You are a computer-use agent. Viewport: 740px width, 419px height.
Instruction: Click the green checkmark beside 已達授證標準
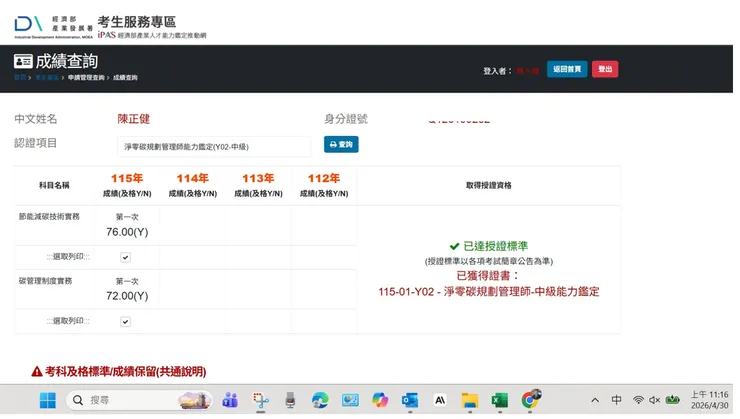[454, 246]
